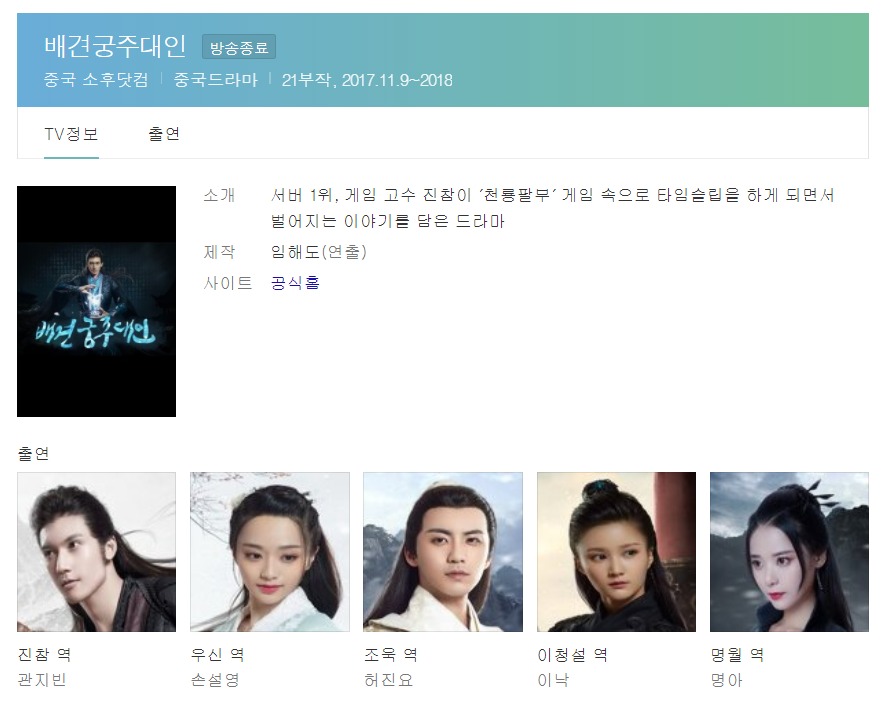This screenshot has width=885, height=717.
Task: Open actress 손설영 name link
Action: pos(215,680)
